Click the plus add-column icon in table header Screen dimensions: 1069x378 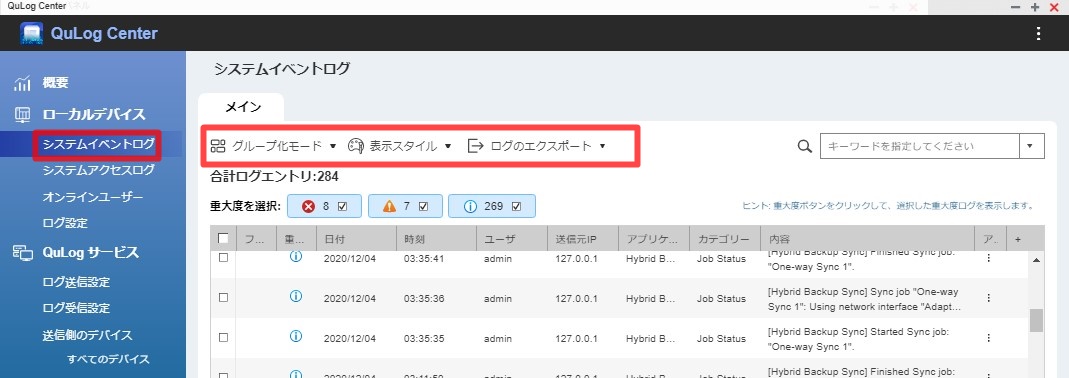[x=1018, y=239]
